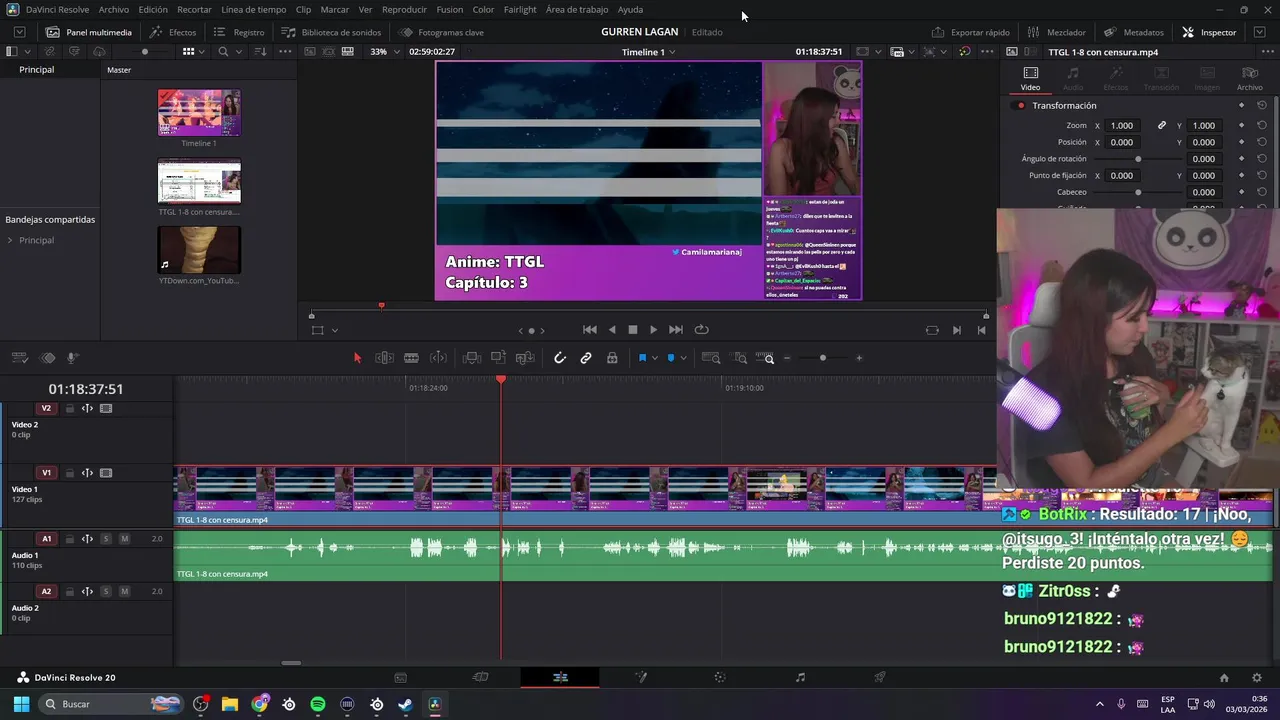Click the insert clip icon in timeline toolbar

pyautogui.click(x=472, y=358)
